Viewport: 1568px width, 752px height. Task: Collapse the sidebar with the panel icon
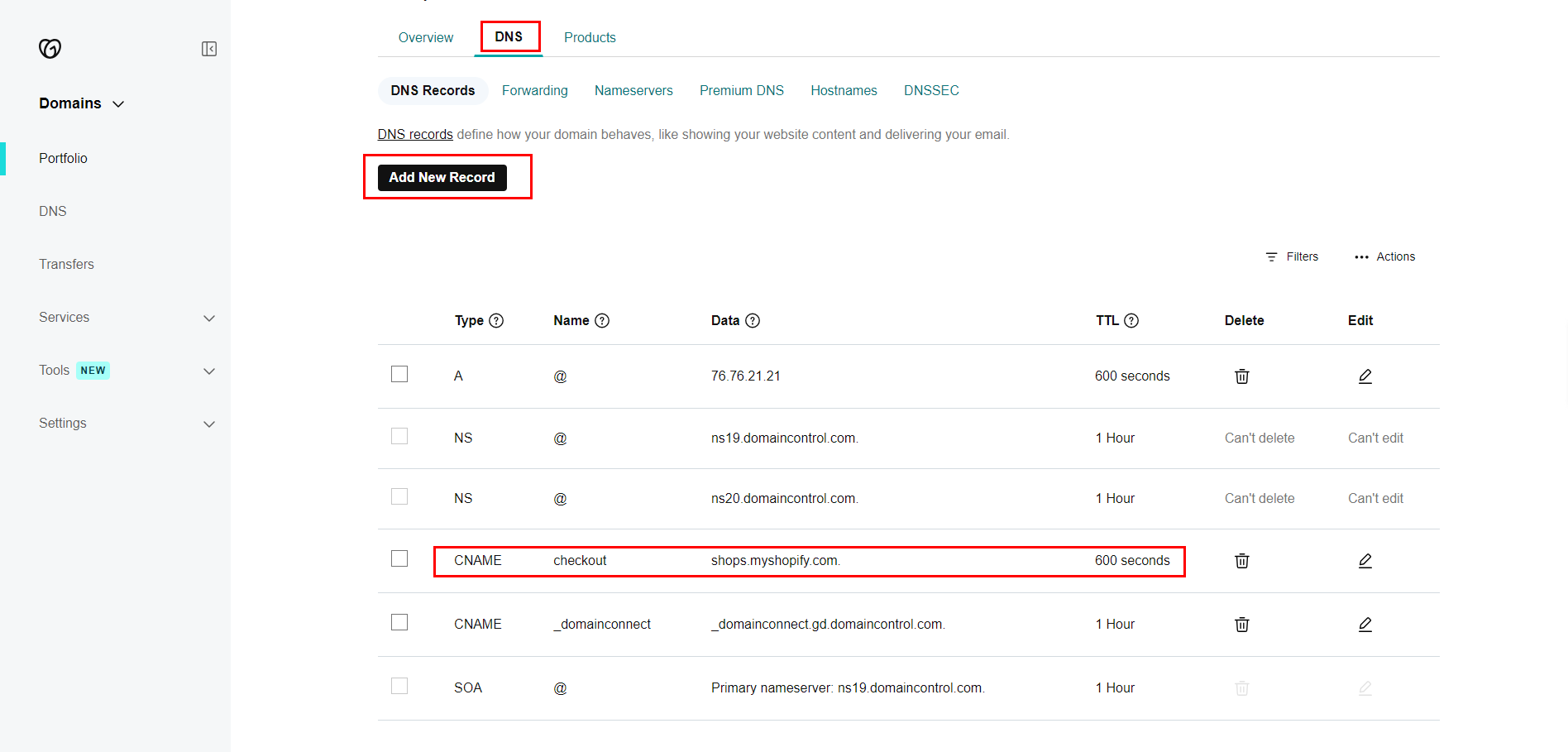pyautogui.click(x=209, y=49)
